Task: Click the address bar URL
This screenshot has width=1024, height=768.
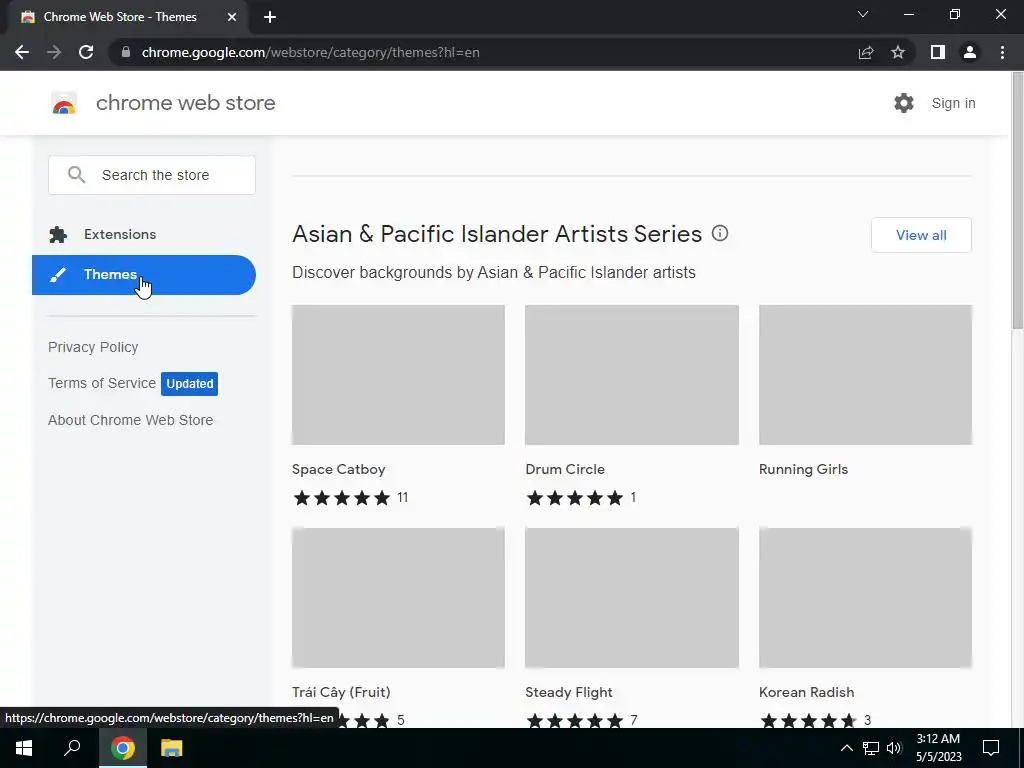Action: point(310,52)
